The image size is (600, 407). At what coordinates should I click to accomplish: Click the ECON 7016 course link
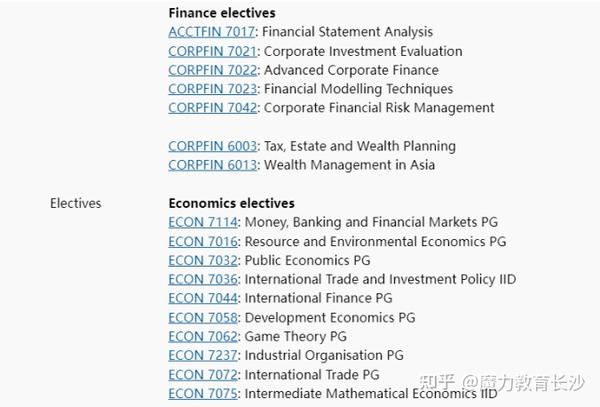point(203,241)
